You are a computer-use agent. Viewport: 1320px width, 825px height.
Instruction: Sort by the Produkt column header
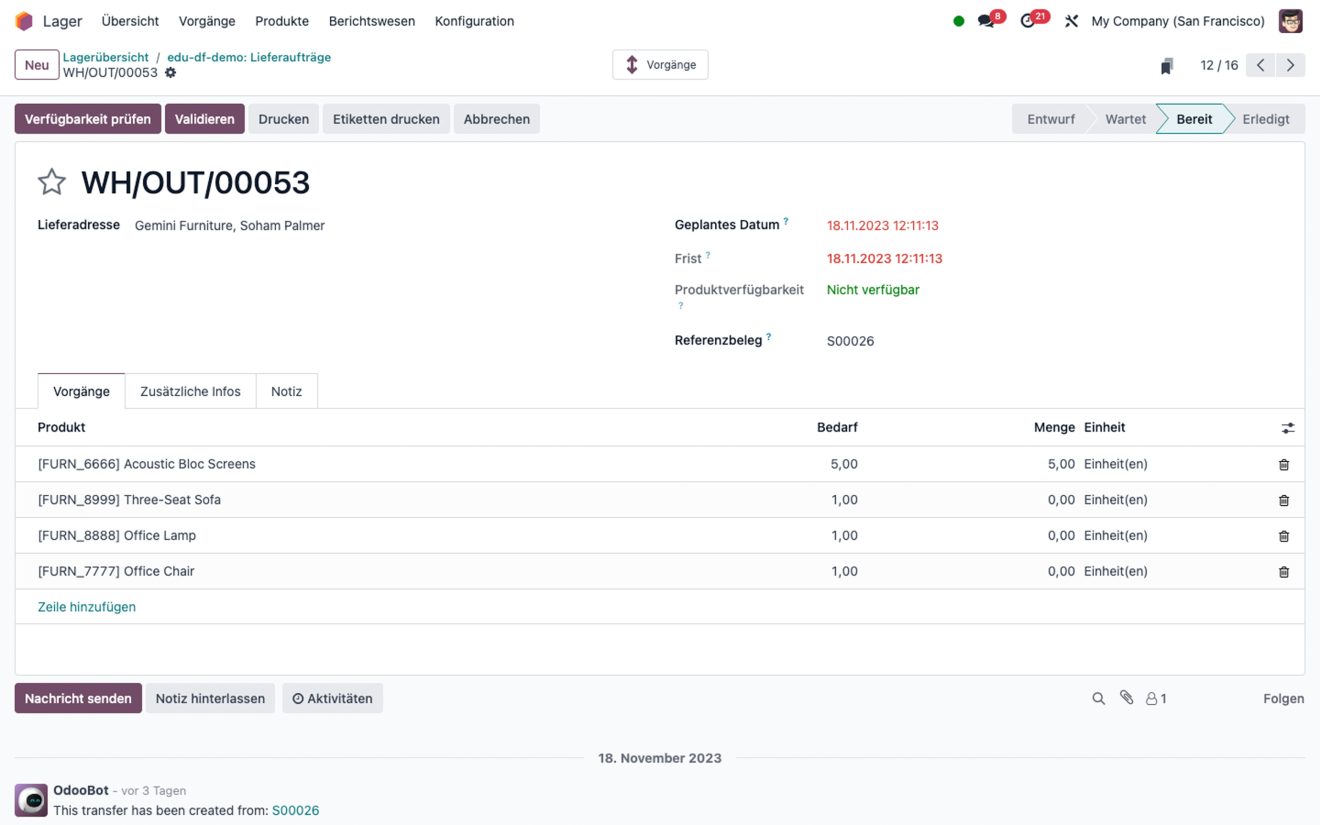click(61, 427)
